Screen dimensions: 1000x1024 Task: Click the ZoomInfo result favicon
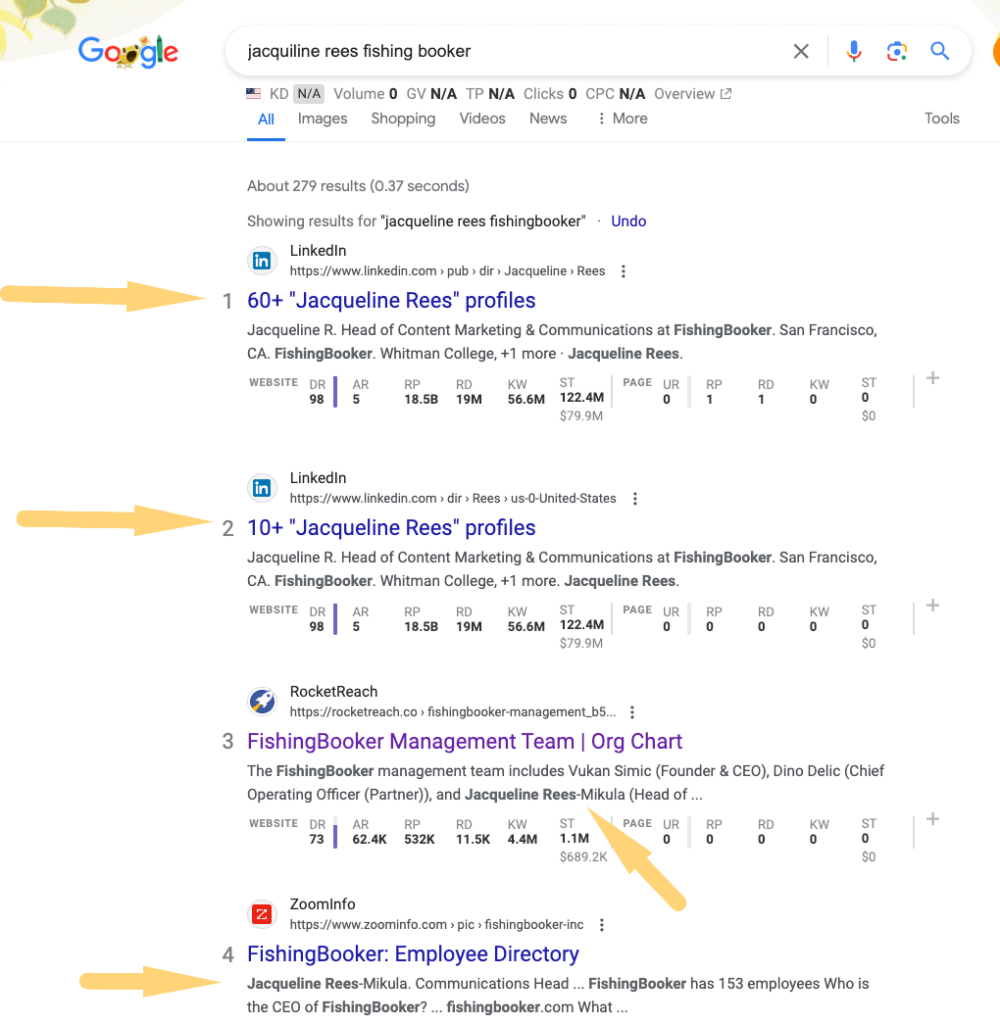[x=262, y=914]
